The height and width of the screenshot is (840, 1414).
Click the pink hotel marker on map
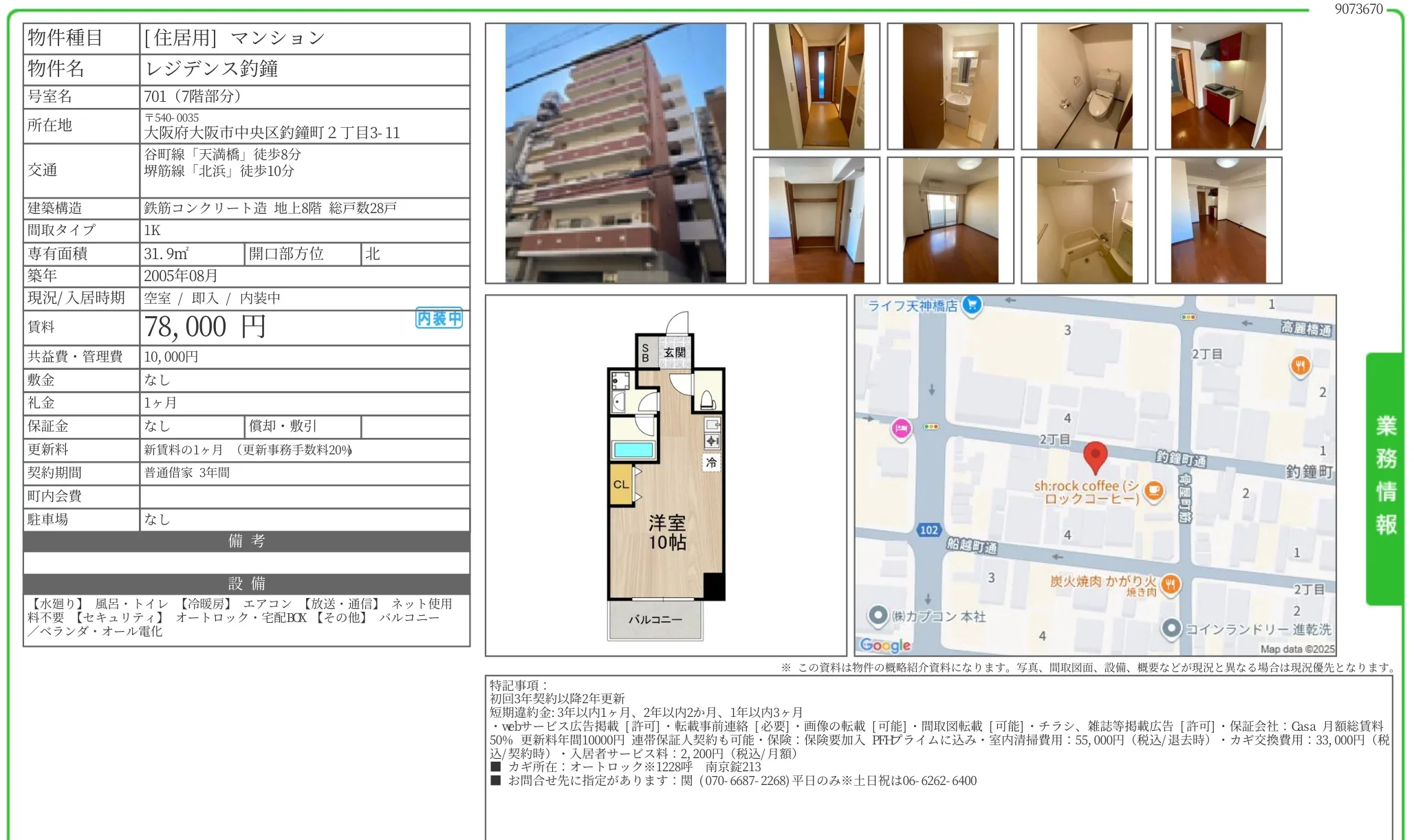(901, 428)
